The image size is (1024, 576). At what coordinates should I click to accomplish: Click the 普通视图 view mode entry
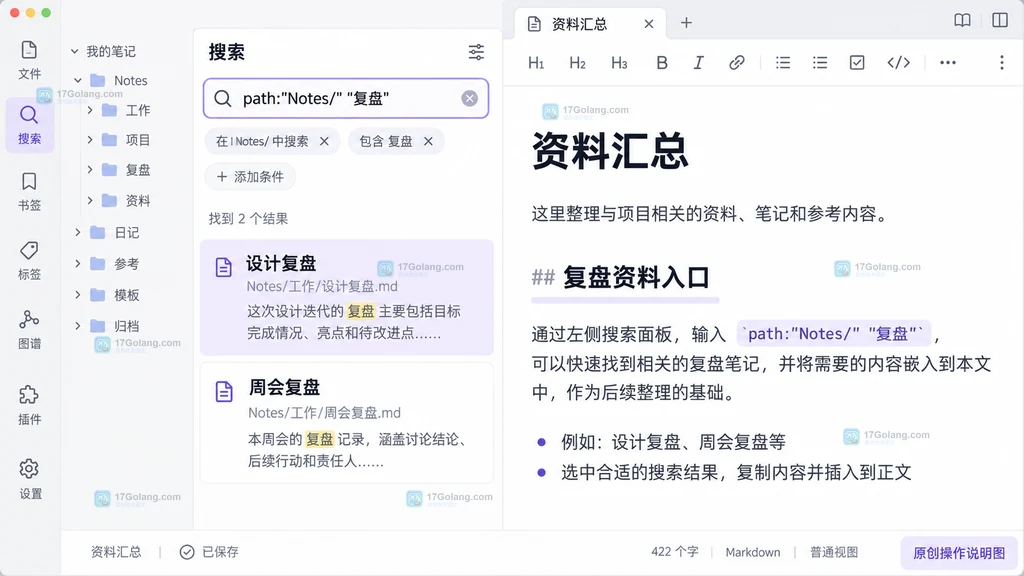834,552
